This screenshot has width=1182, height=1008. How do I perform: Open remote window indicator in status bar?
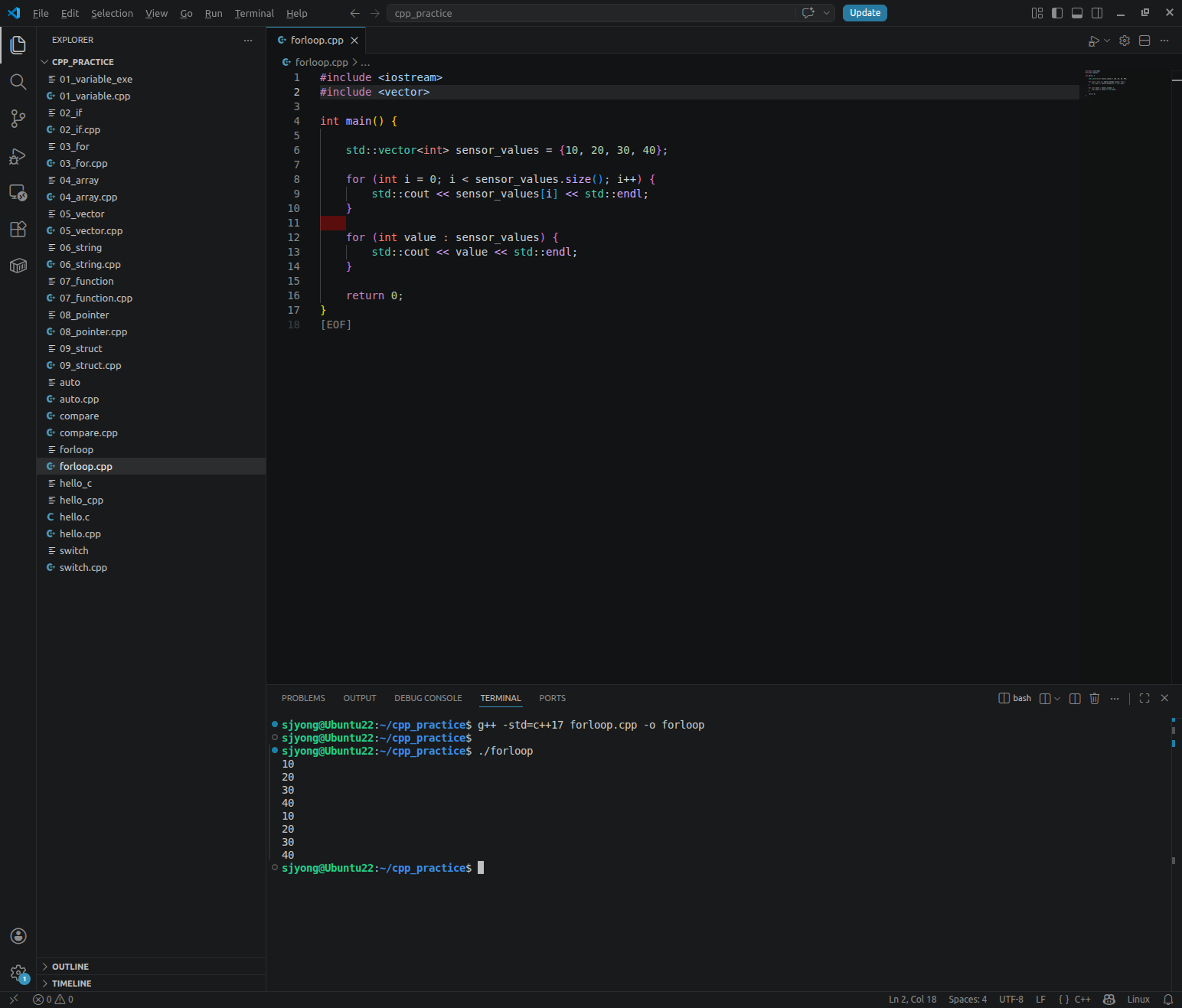coord(13,1000)
